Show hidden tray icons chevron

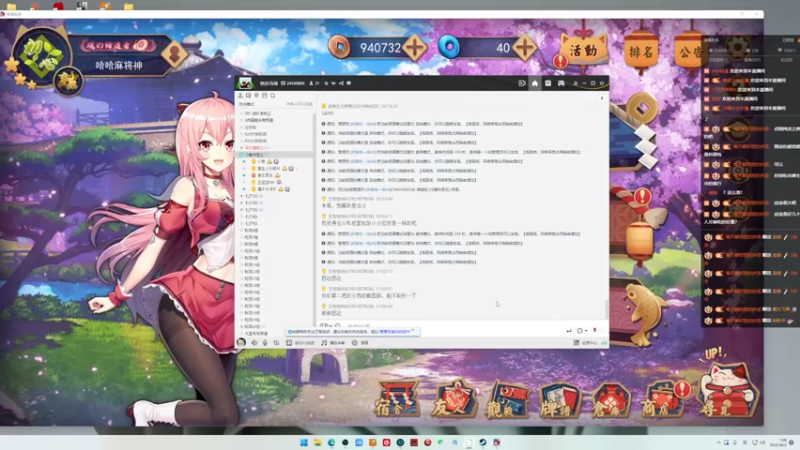point(718,442)
